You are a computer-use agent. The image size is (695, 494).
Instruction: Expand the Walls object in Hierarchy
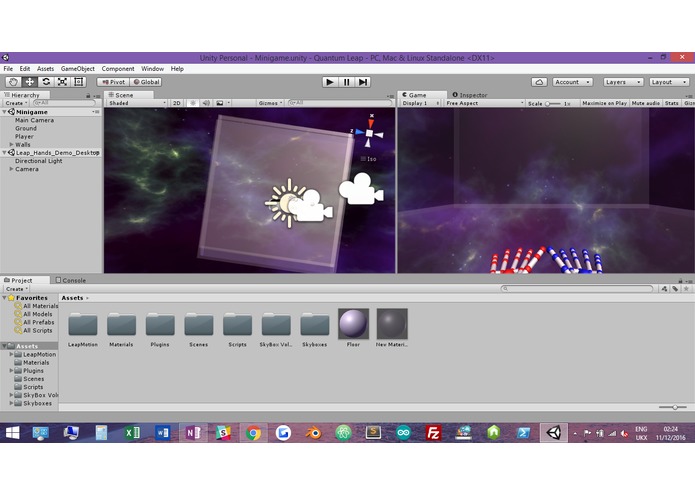[11, 144]
